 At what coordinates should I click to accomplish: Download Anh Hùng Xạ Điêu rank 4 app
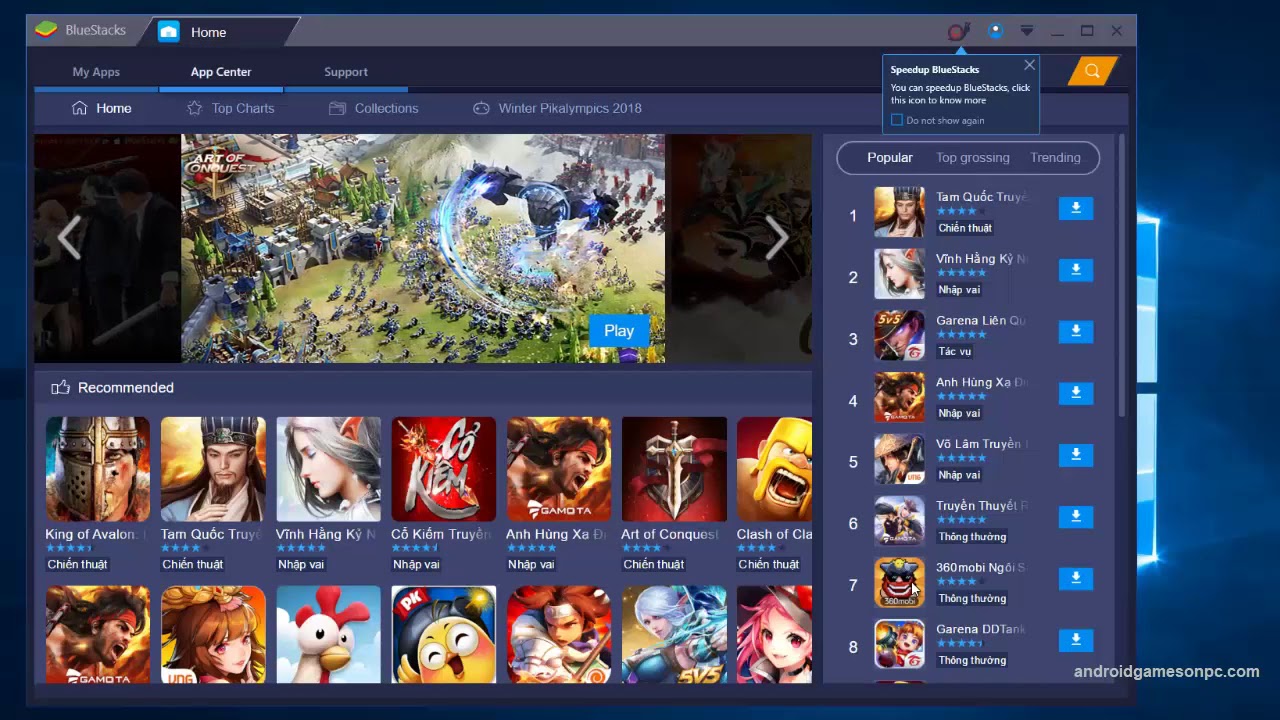pyautogui.click(x=1076, y=393)
